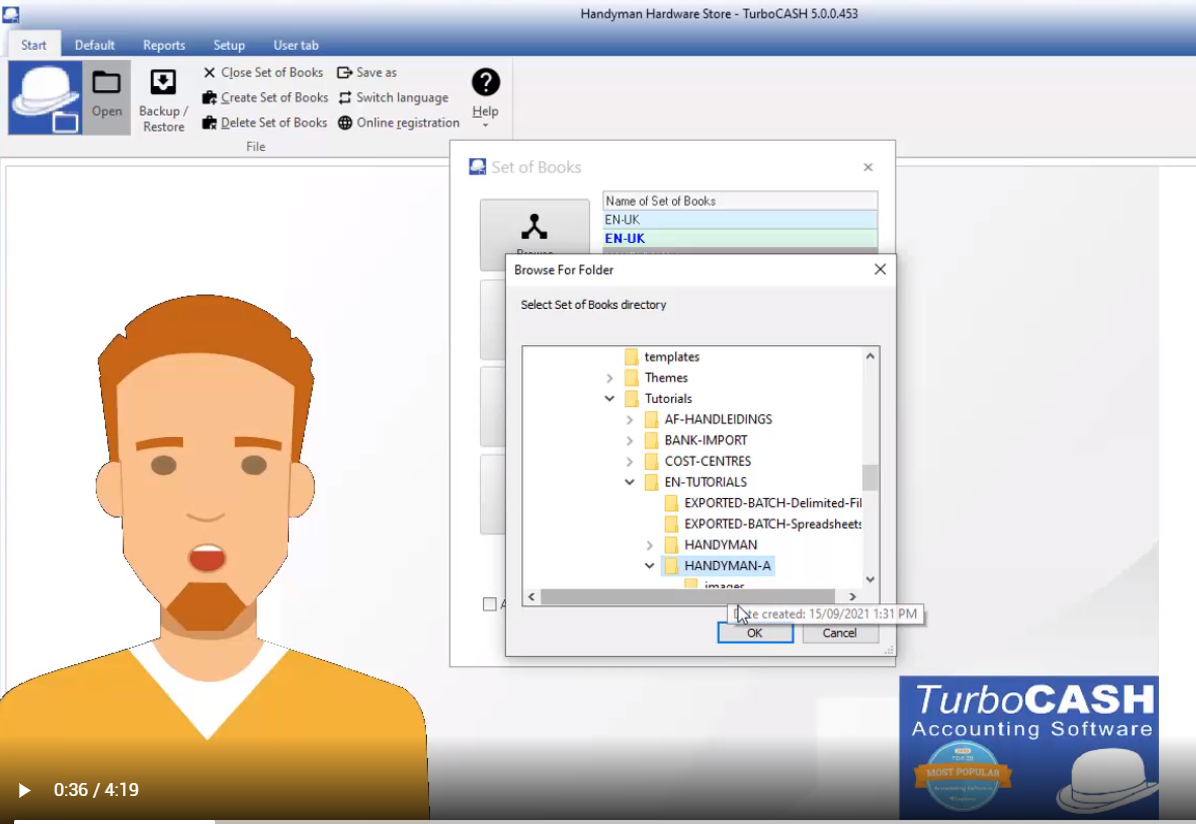
Task: Expand the Themes folder
Action: (x=610, y=378)
